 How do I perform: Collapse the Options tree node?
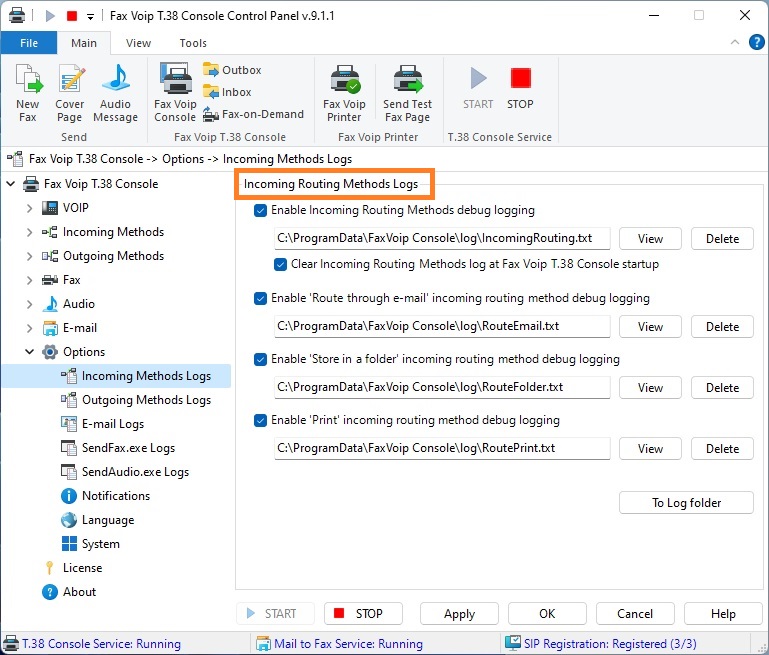click(x=29, y=352)
